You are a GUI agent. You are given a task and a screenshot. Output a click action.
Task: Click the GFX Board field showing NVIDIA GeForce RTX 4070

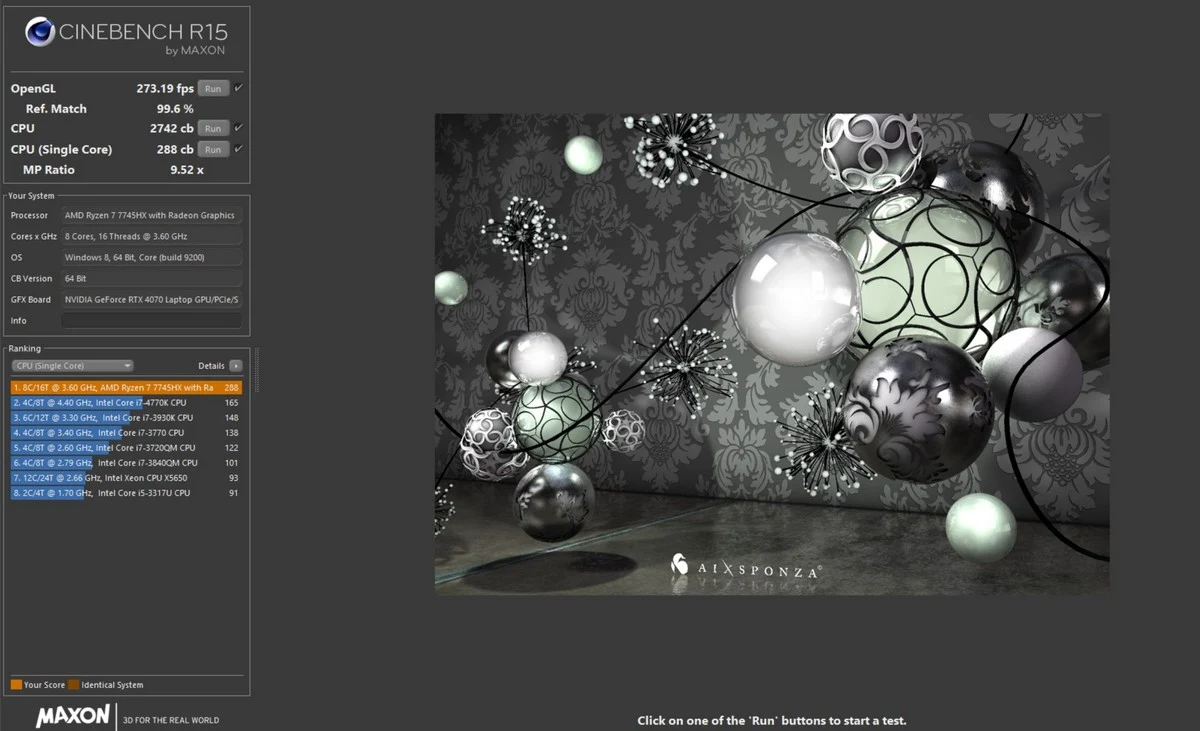tap(151, 299)
